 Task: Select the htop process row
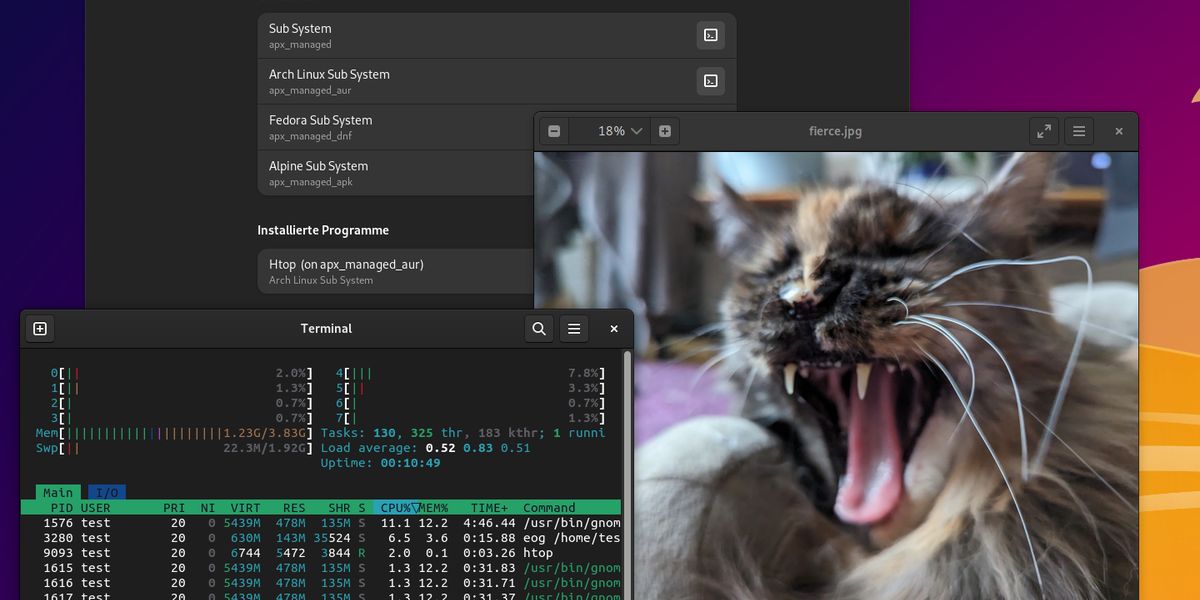tap(300, 552)
